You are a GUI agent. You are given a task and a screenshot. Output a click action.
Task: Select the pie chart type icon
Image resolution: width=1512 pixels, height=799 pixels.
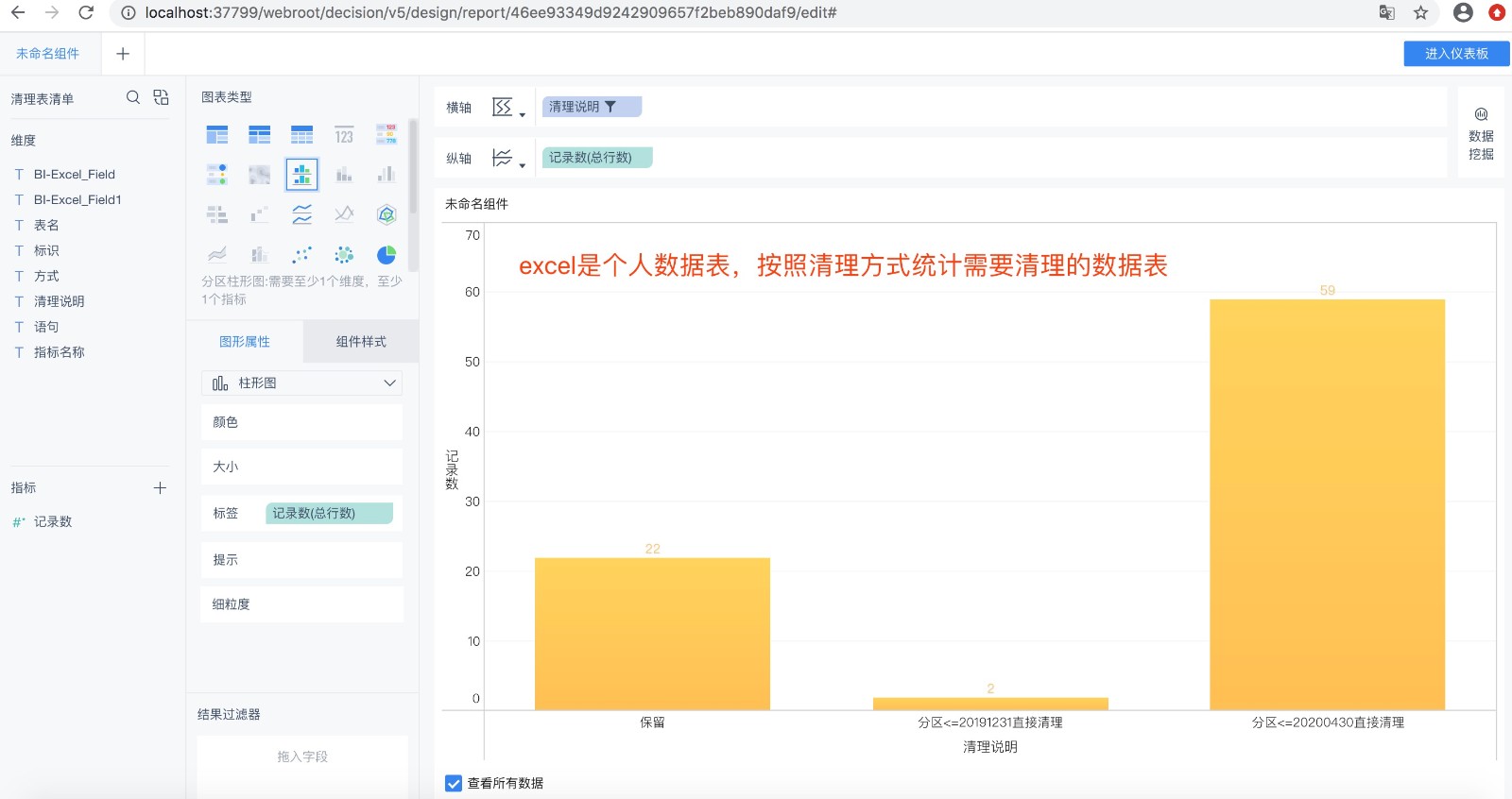[387, 255]
